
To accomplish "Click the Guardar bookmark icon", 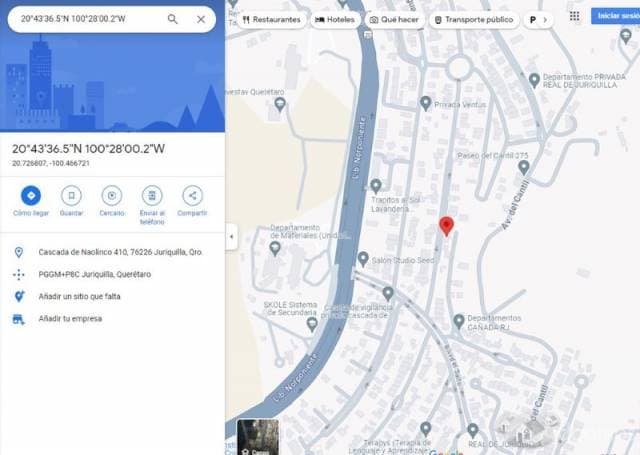I will (x=71, y=195).
